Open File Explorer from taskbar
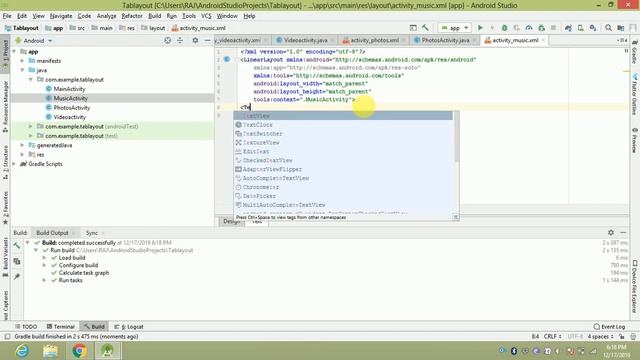Viewport: 640px width, 360px height. [x=51, y=351]
